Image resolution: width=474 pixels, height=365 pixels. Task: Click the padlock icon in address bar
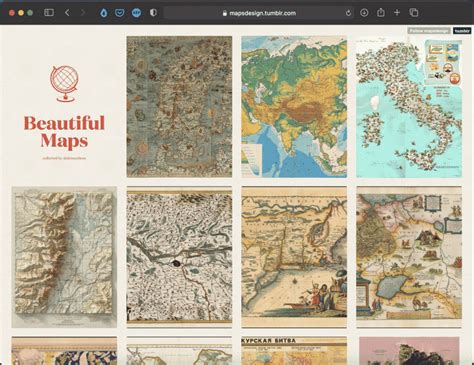click(225, 13)
